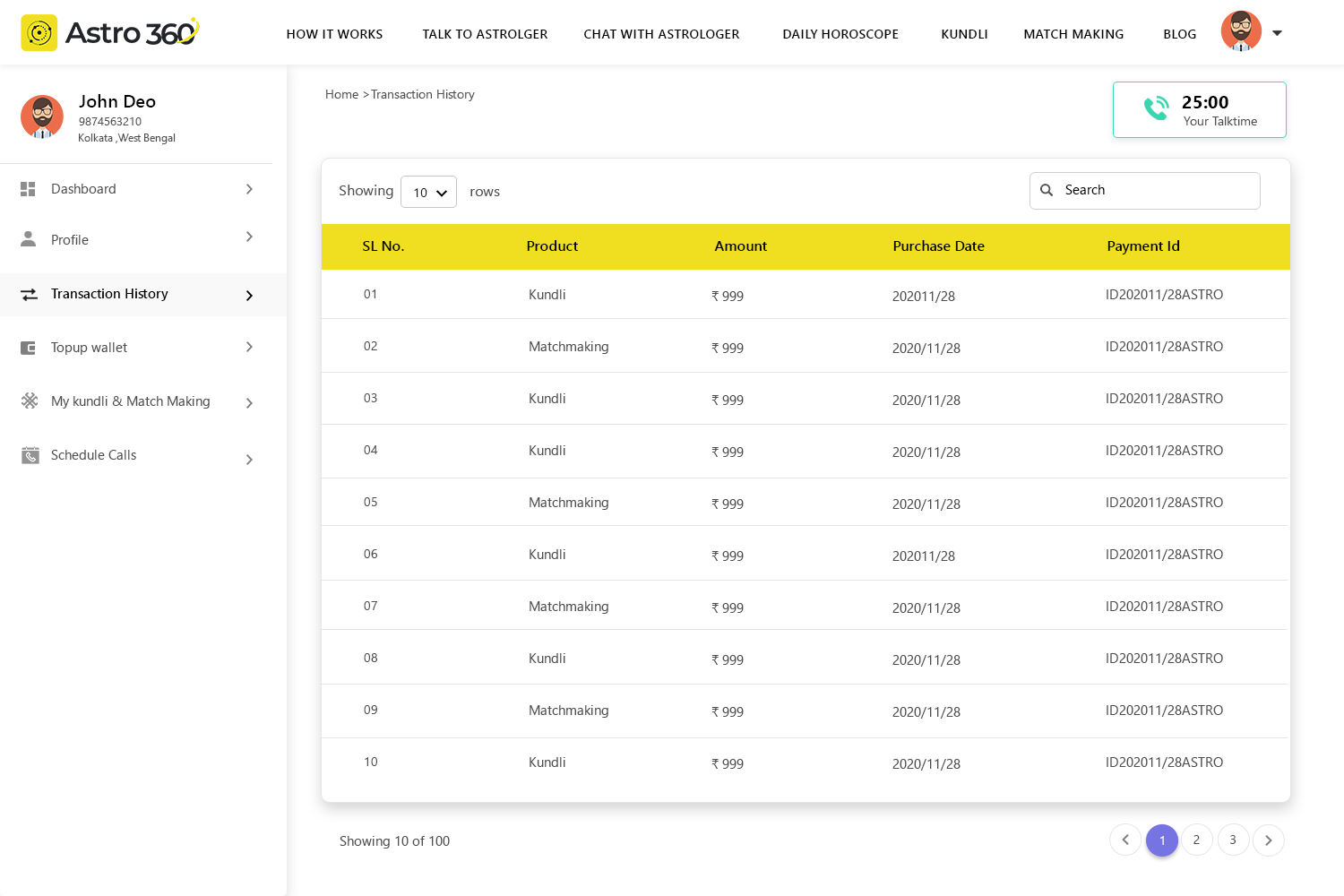The width and height of the screenshot is (1344, 896).
Task: Expand the Schedule Calls chevron
Action: tap(249, 460)
